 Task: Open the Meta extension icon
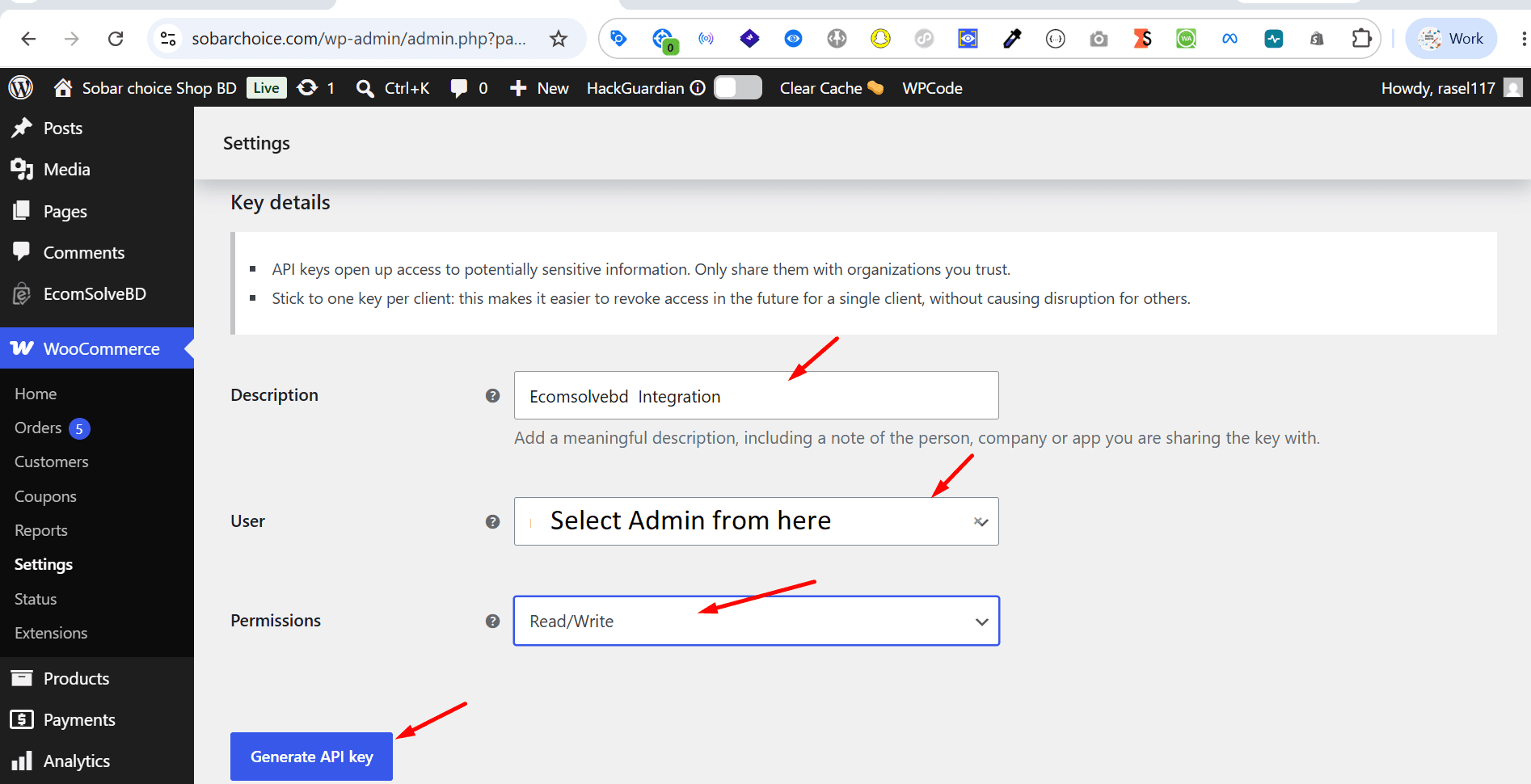coord(1229,38)
